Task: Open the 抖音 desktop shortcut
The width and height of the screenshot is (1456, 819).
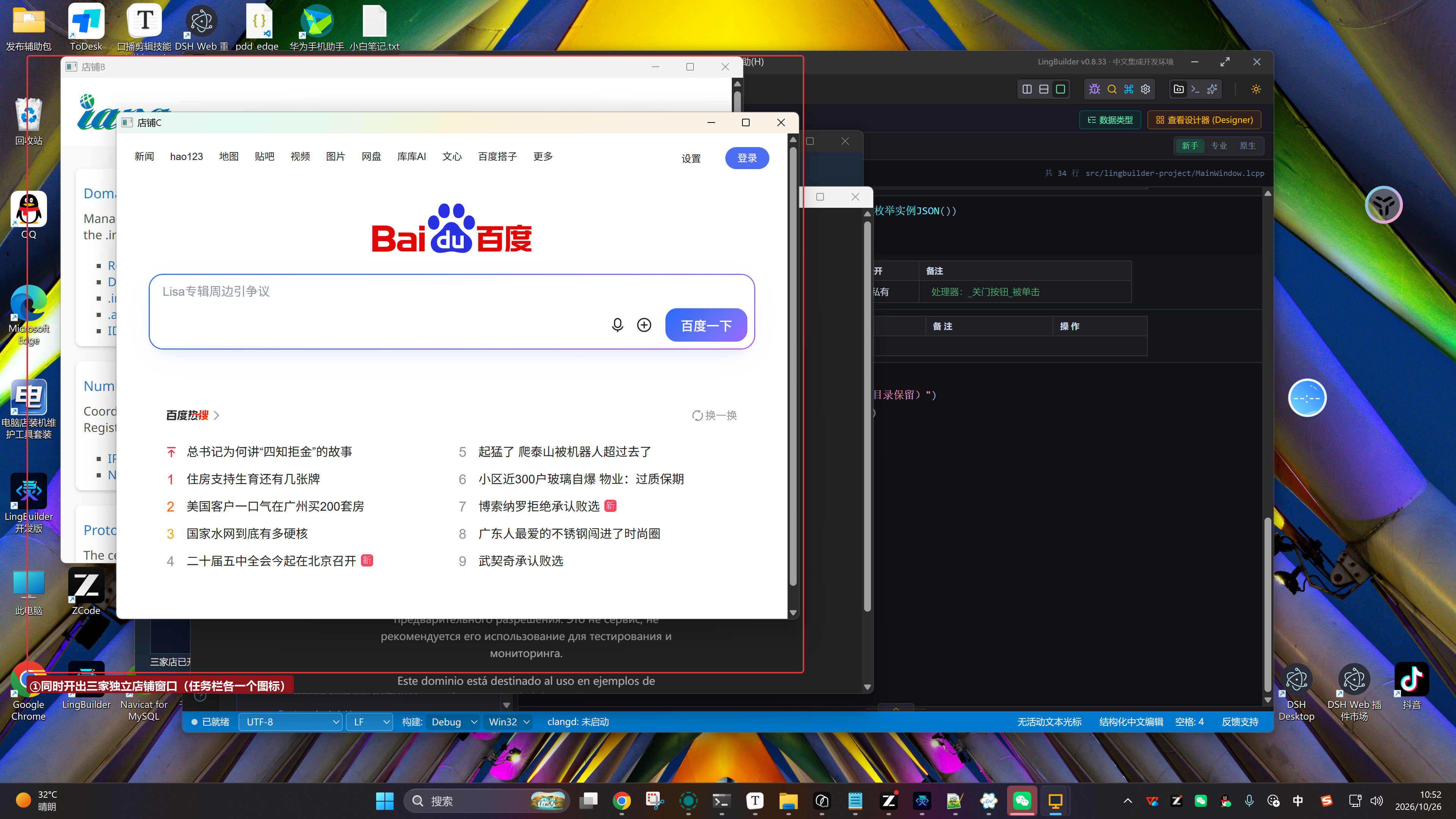Action: click(1411, 686)
